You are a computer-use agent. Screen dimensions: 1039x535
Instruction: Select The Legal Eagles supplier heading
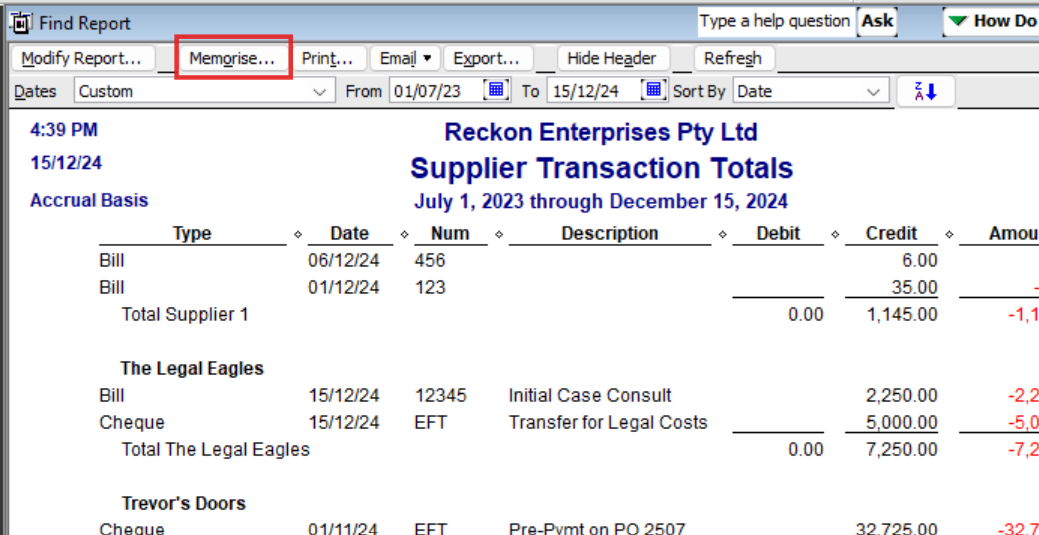click(x=192, y=369)
